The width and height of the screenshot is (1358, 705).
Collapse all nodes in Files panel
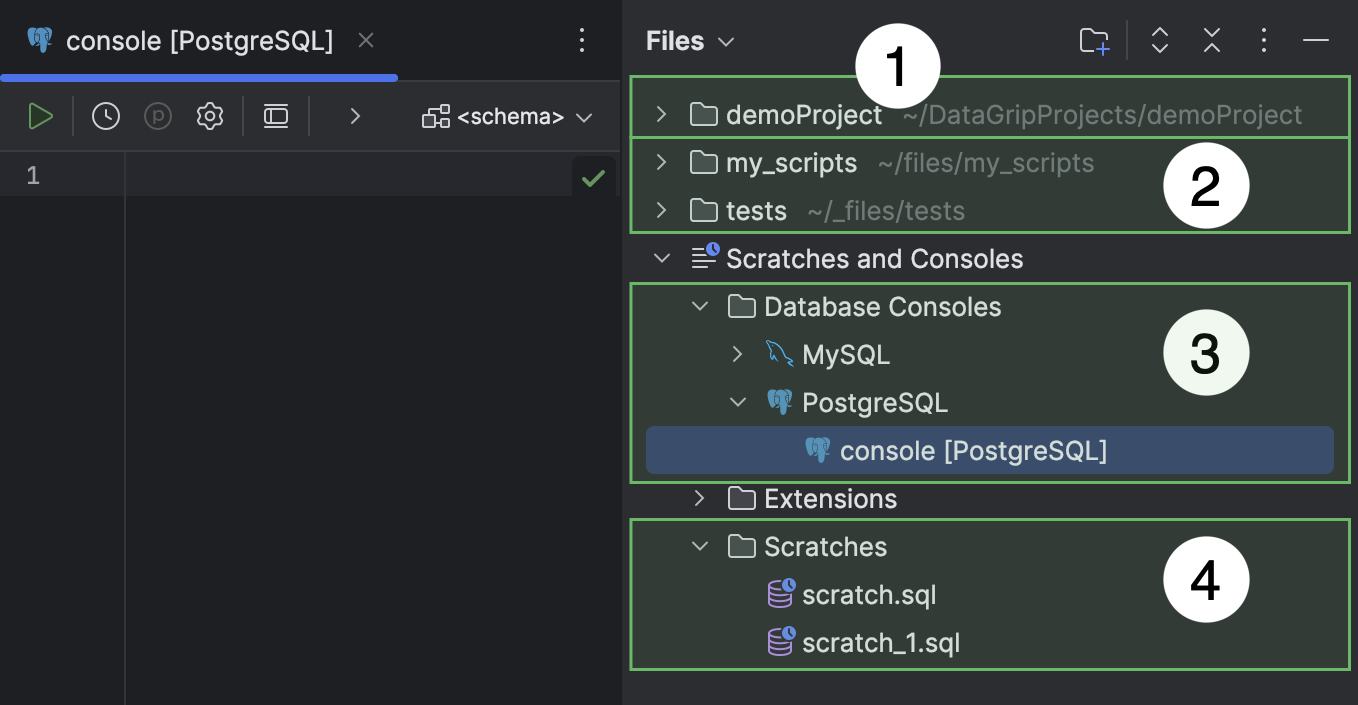(x=1211, y=41)
